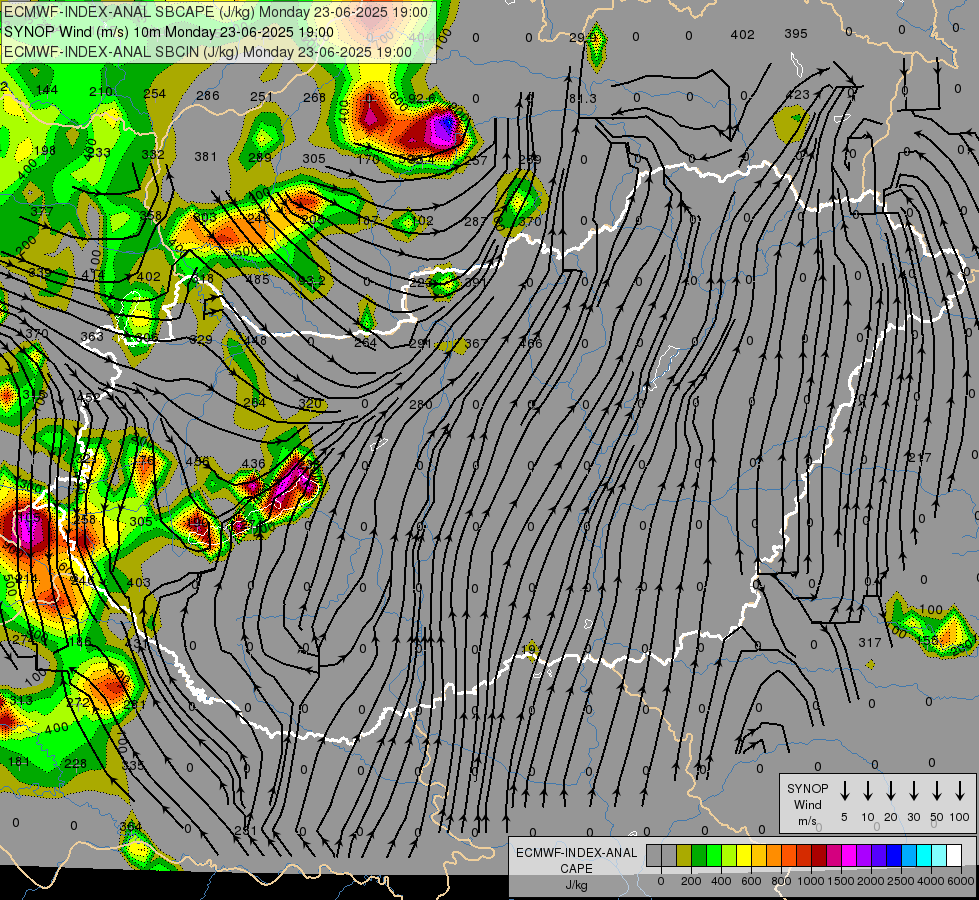The width and height of the screenshot is (979, 900).
Task: Click the 217 value on the map
Action: coord(920,458)
